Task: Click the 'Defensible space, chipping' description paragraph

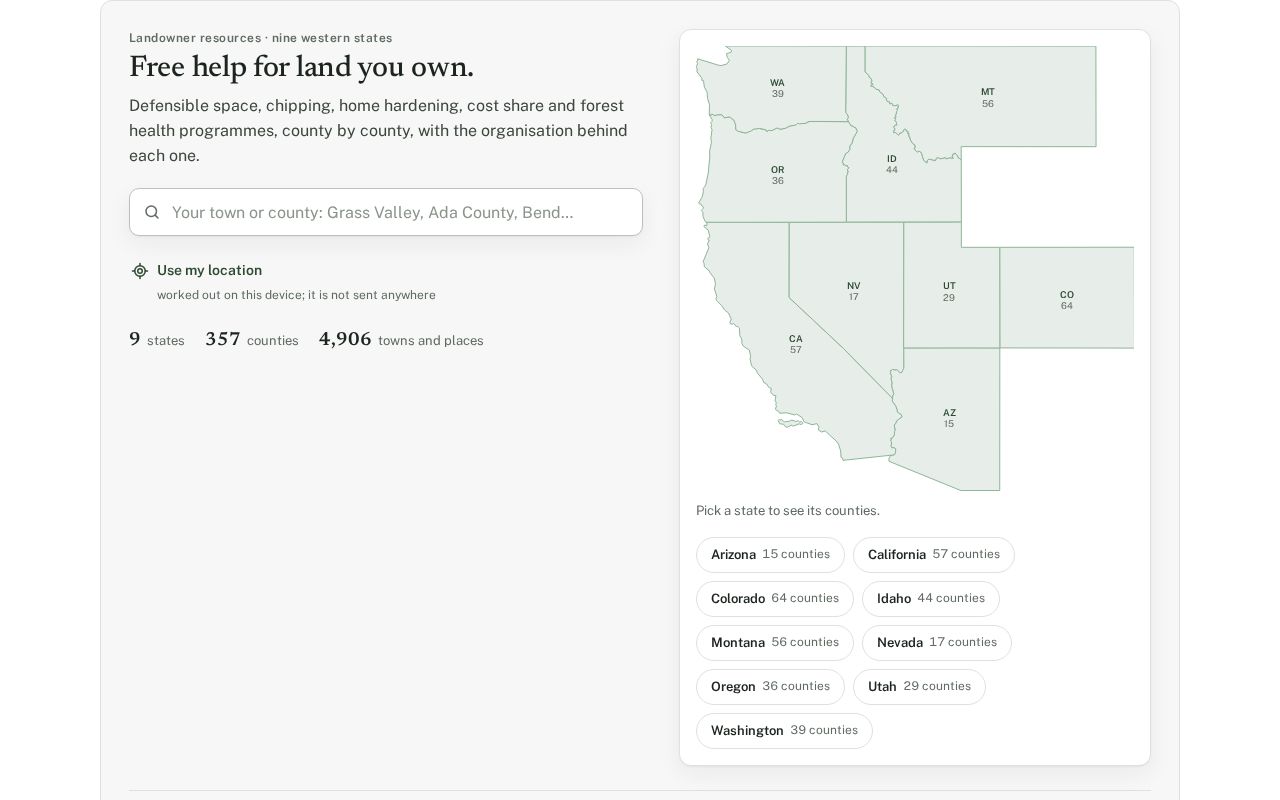Action: [x=379, y=131]
